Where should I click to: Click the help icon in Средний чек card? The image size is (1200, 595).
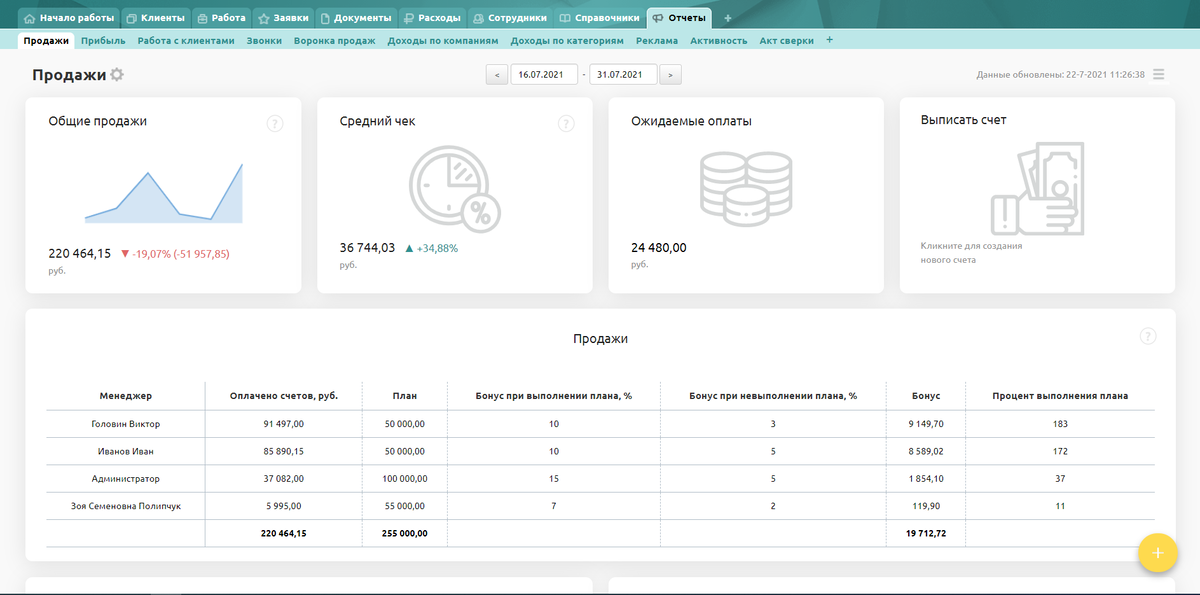click(x=566, y=124)
